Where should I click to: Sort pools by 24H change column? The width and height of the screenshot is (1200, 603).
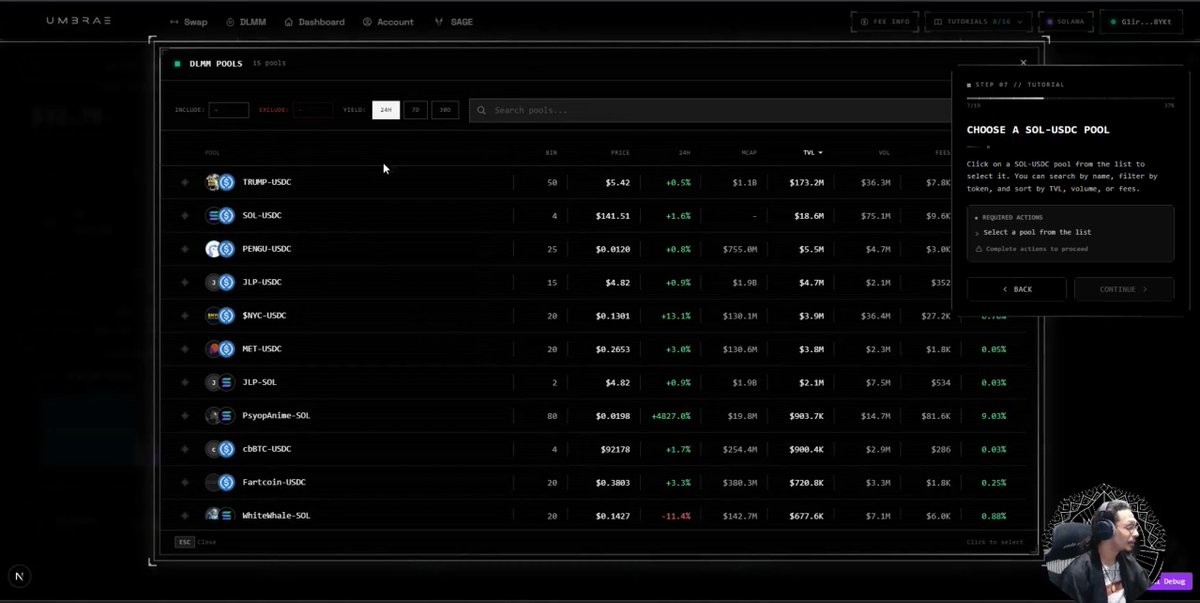click(x=684, y=153)
